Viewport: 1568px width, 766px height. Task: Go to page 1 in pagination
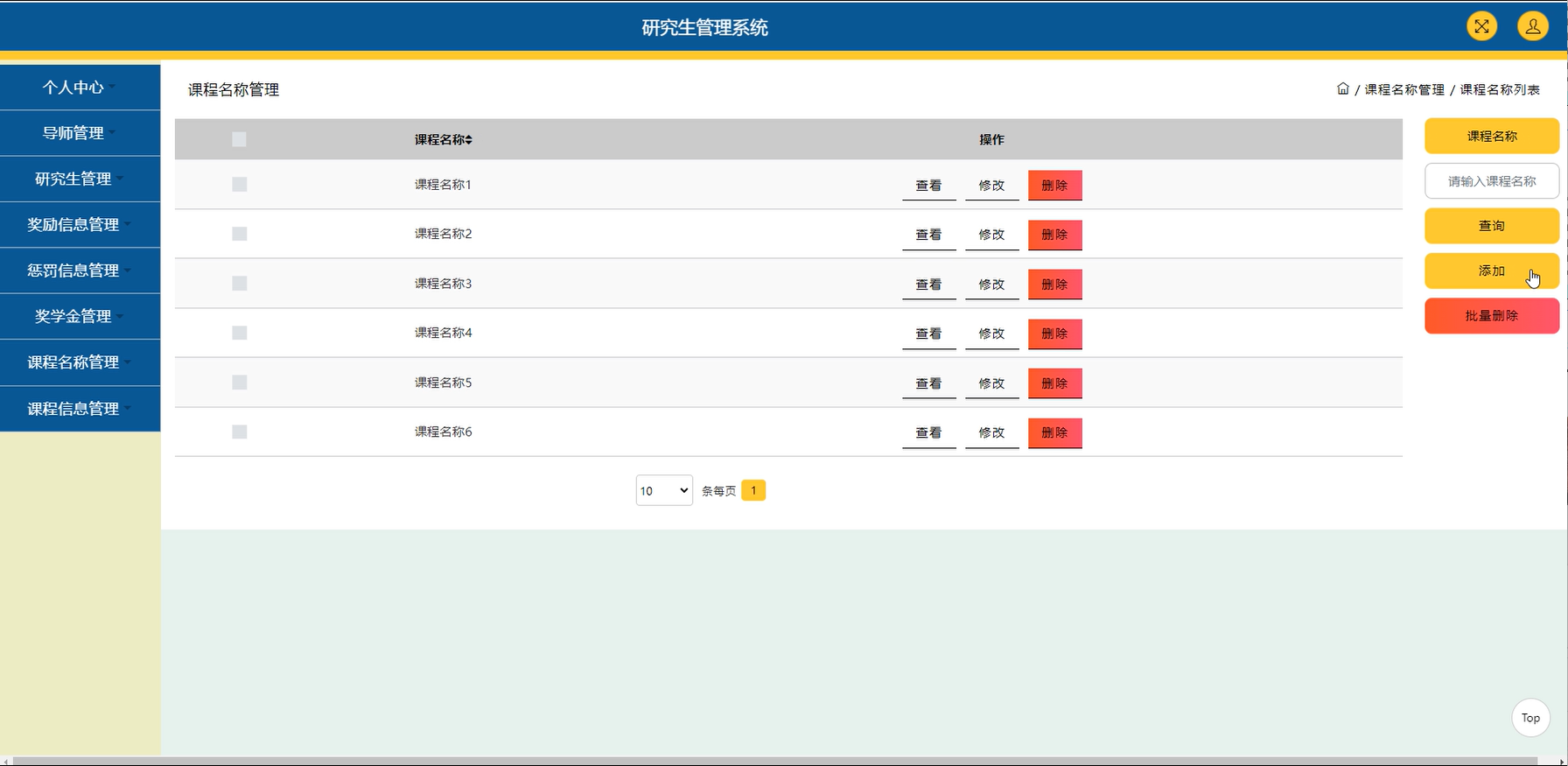click(x=753, y=490)
